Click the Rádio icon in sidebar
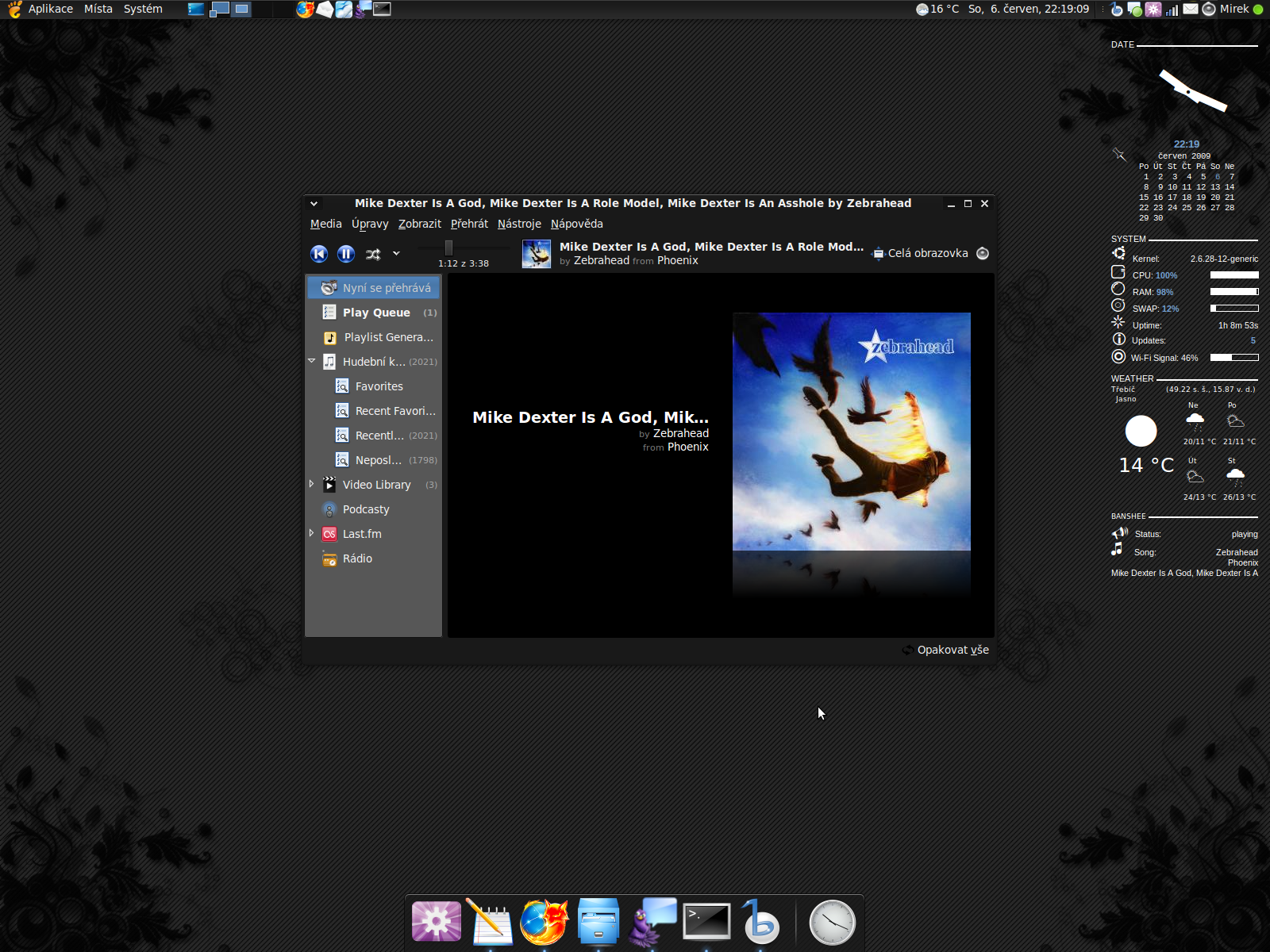Image resolution: width=1270 pixels, height=952 pixels. click(329, 559)
